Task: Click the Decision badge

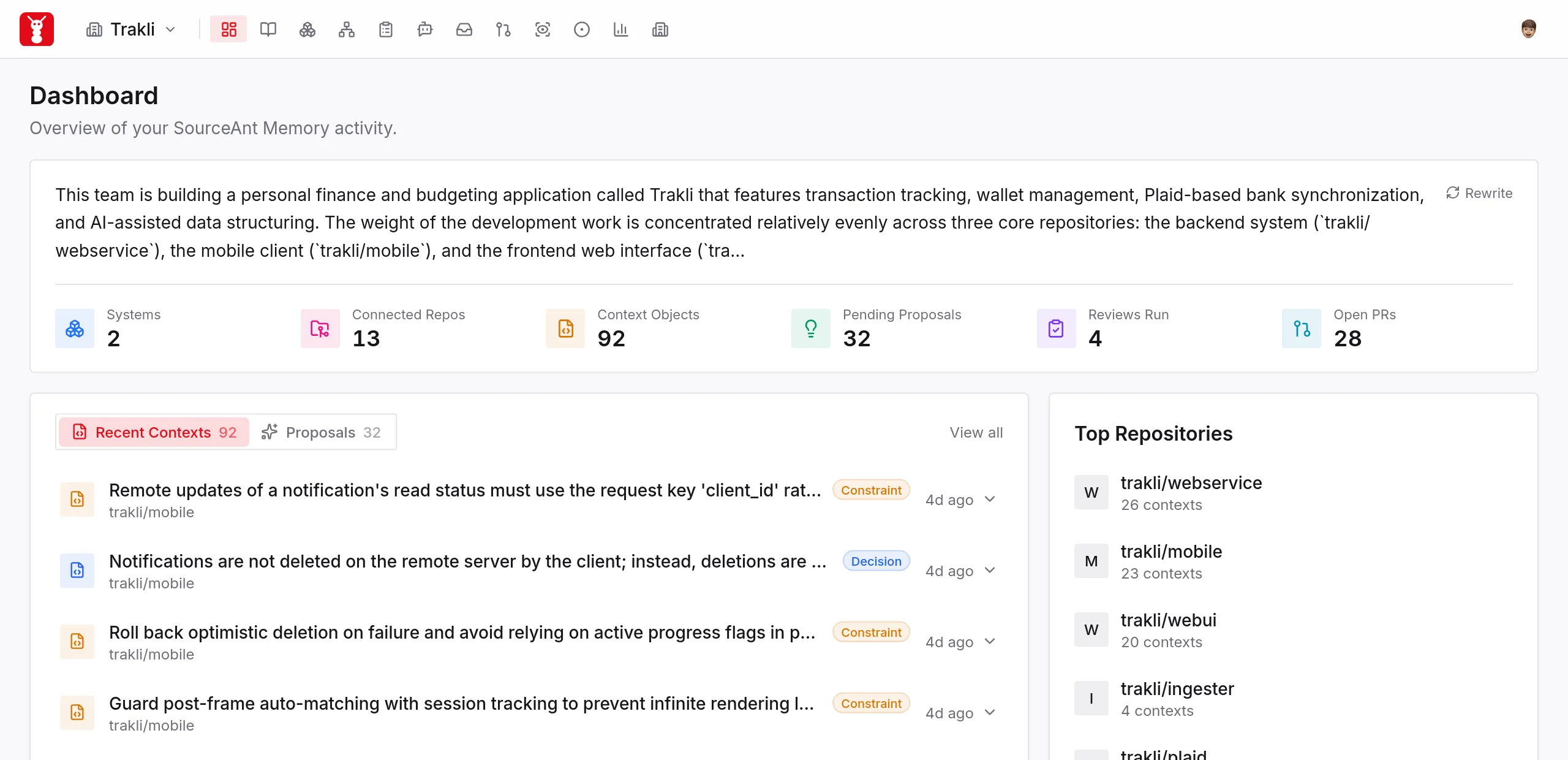Action: [x=876, y=561]
